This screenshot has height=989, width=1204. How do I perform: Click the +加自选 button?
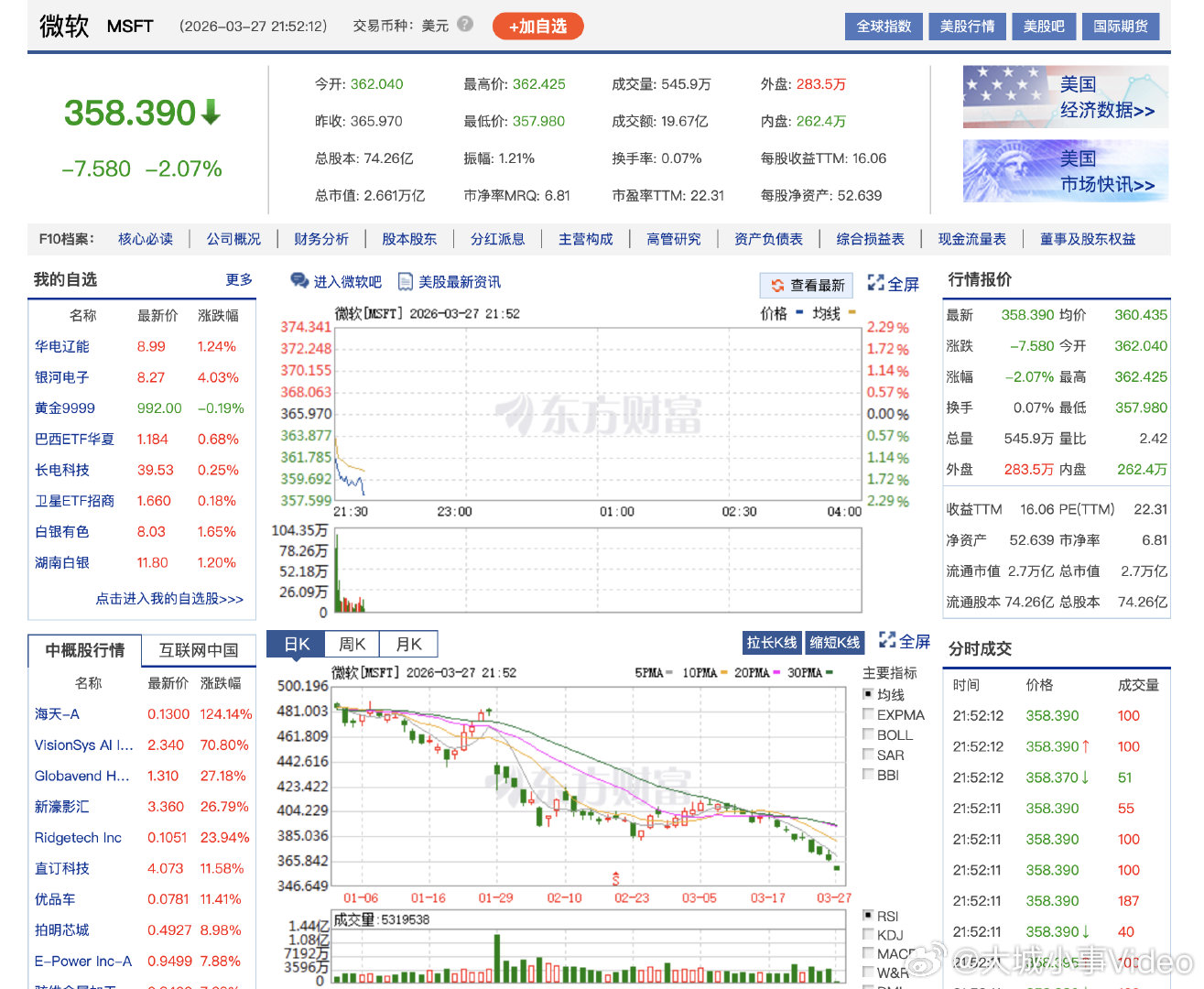[538, 26]
